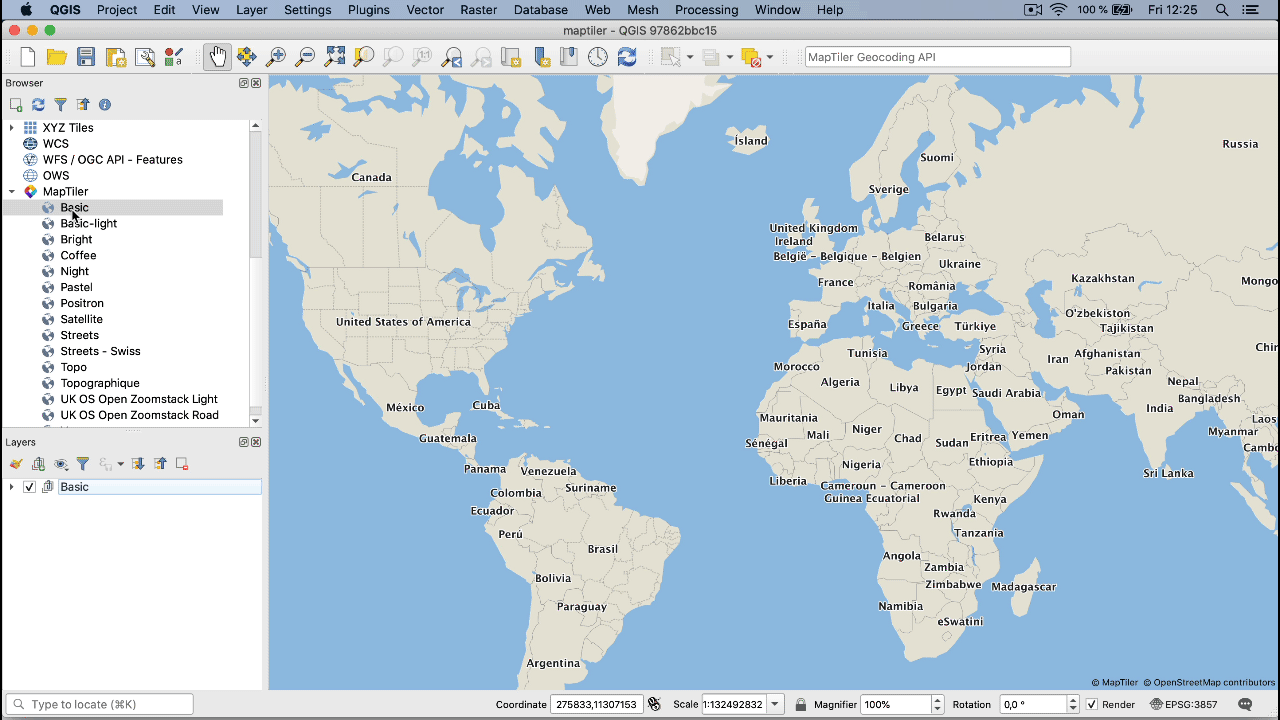This screenshot has width=1280, height=720.
Task: Toggle the Render checkbox in status bar
Action: point(1092,705)
